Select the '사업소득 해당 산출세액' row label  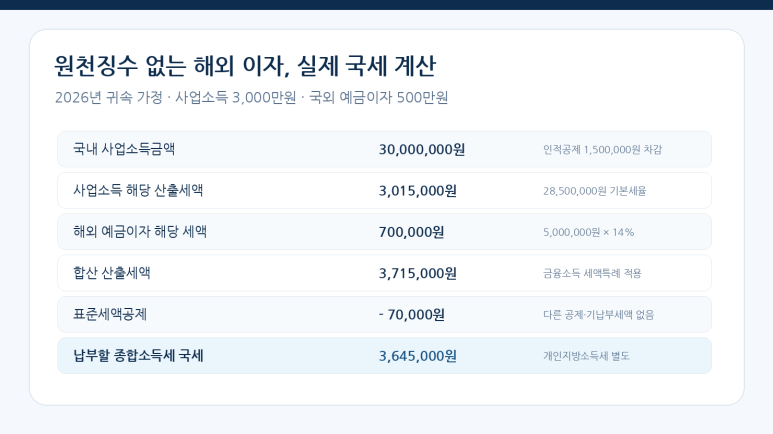pyautogui.click(x=138, y=190)
